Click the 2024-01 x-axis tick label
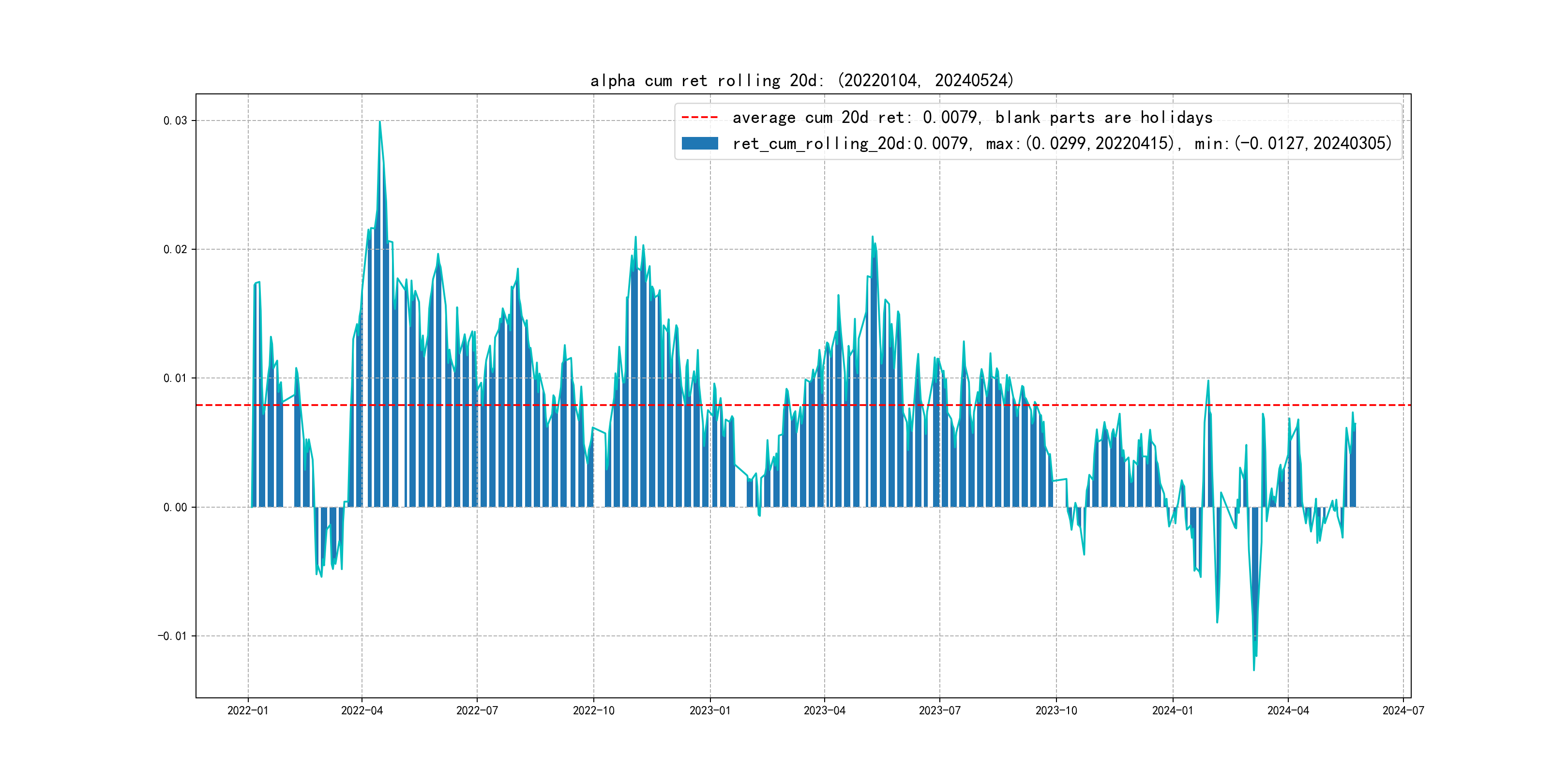Image resolution: width=1568 pixels, height=784 pixels. click(x=1172, y=710)
